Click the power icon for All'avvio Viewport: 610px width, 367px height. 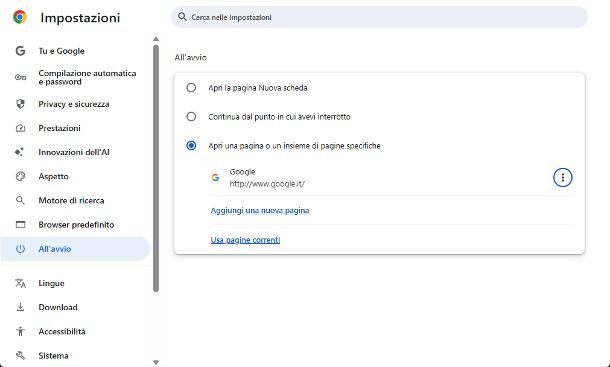(x=20, y=249)
